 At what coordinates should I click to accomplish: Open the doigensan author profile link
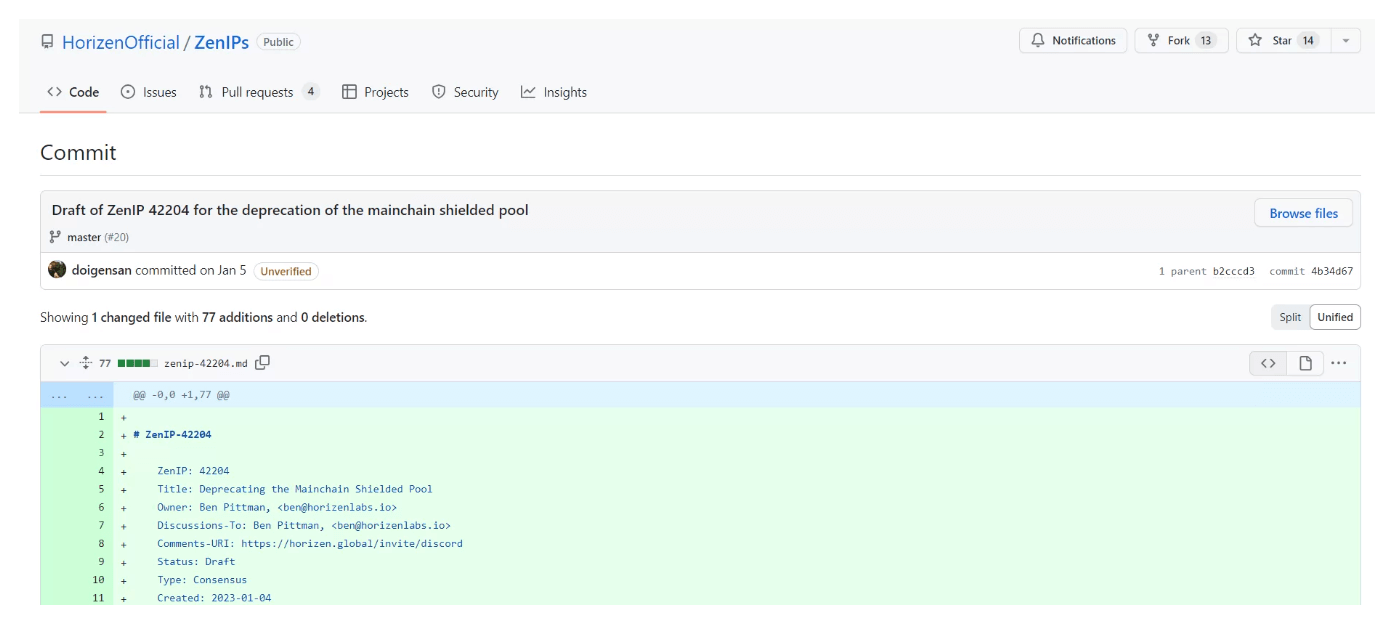point(102,270)
